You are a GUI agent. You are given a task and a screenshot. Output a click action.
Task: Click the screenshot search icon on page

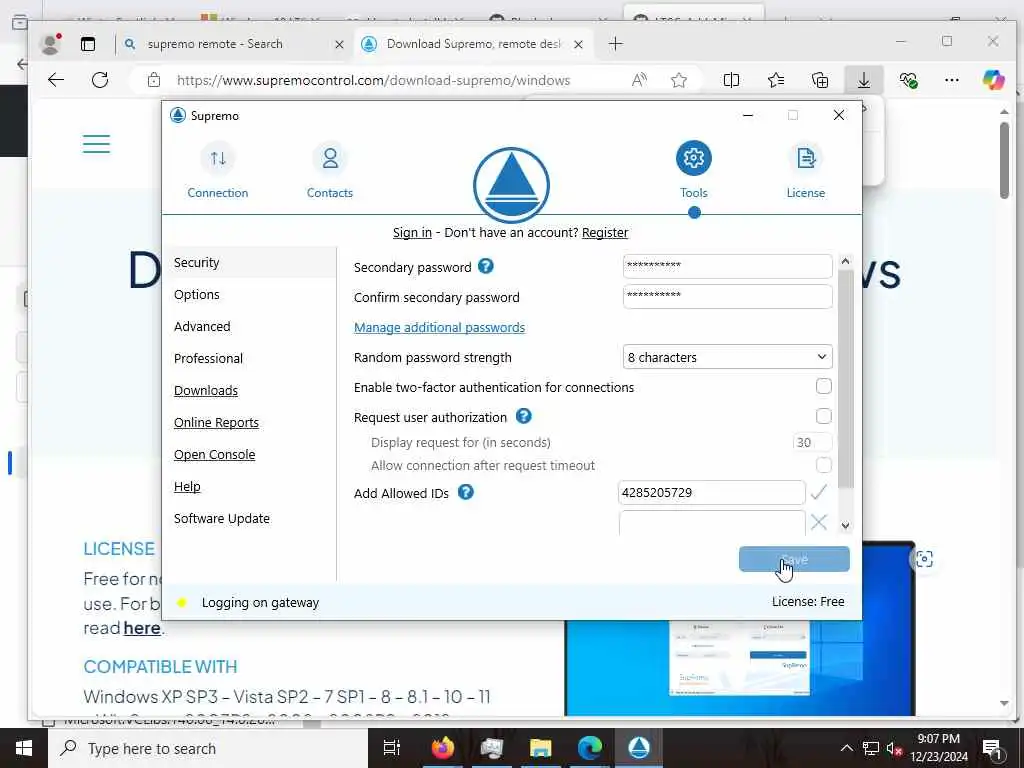click(x=924, y=559)
